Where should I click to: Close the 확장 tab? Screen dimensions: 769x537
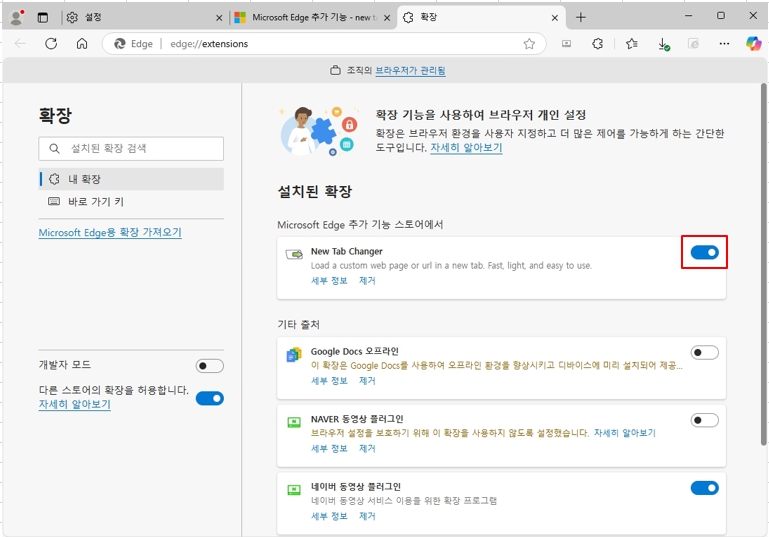555,18
